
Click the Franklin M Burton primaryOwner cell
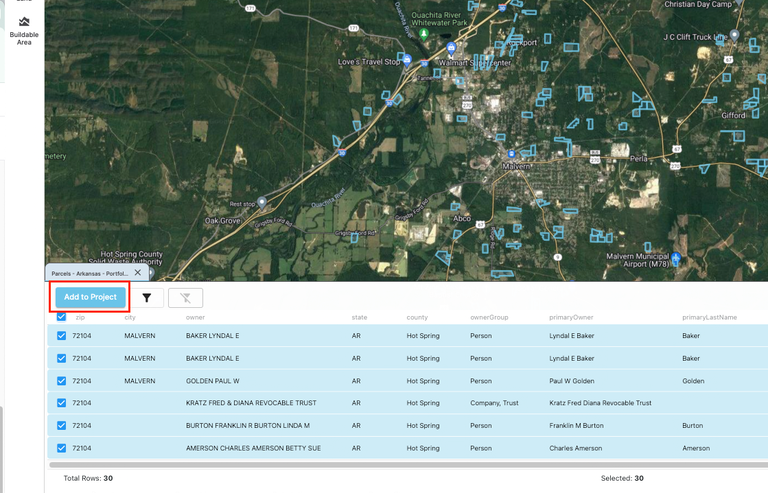coord(576,425)
